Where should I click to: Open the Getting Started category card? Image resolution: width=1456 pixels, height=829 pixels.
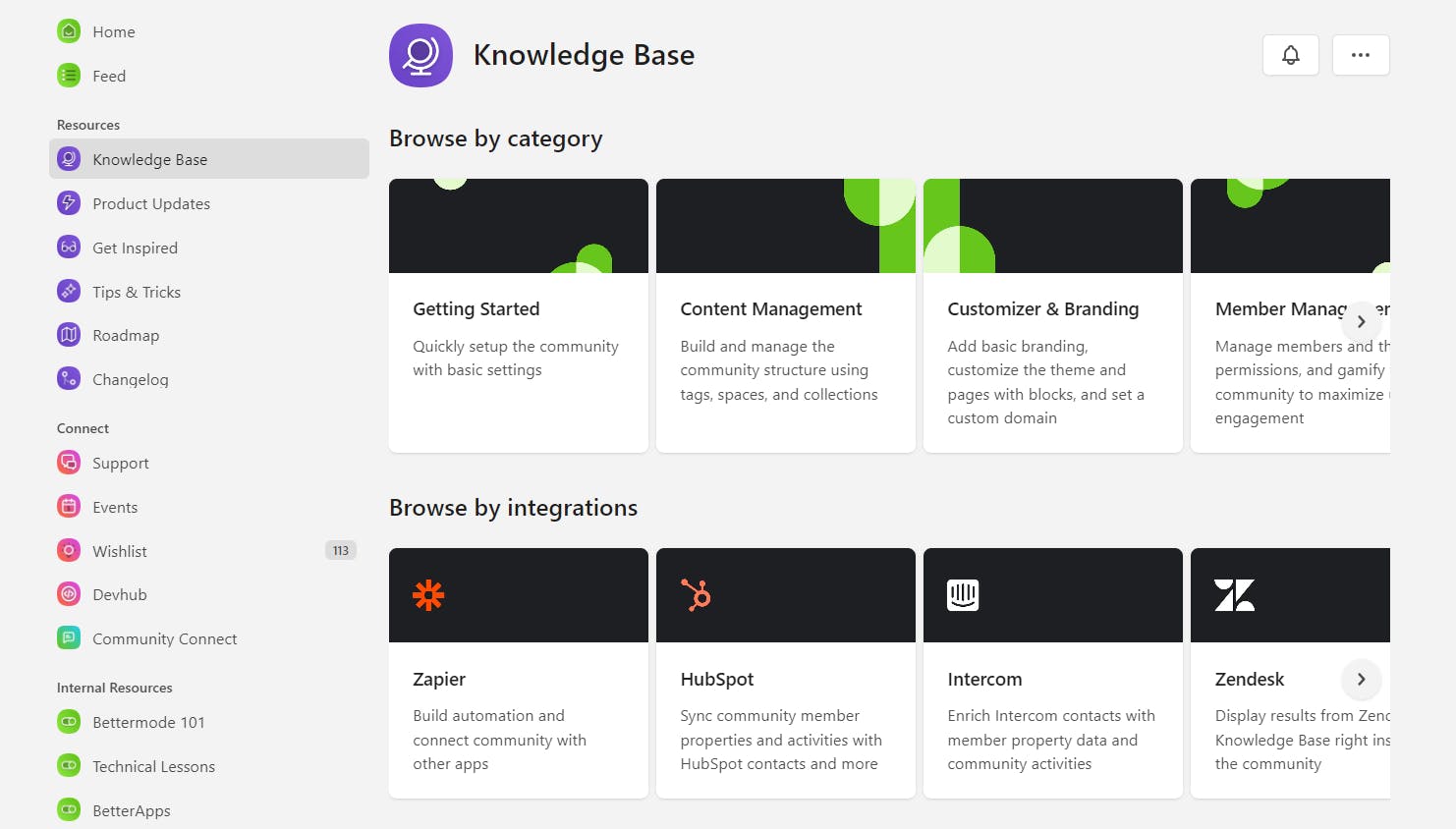pos(518,315)
